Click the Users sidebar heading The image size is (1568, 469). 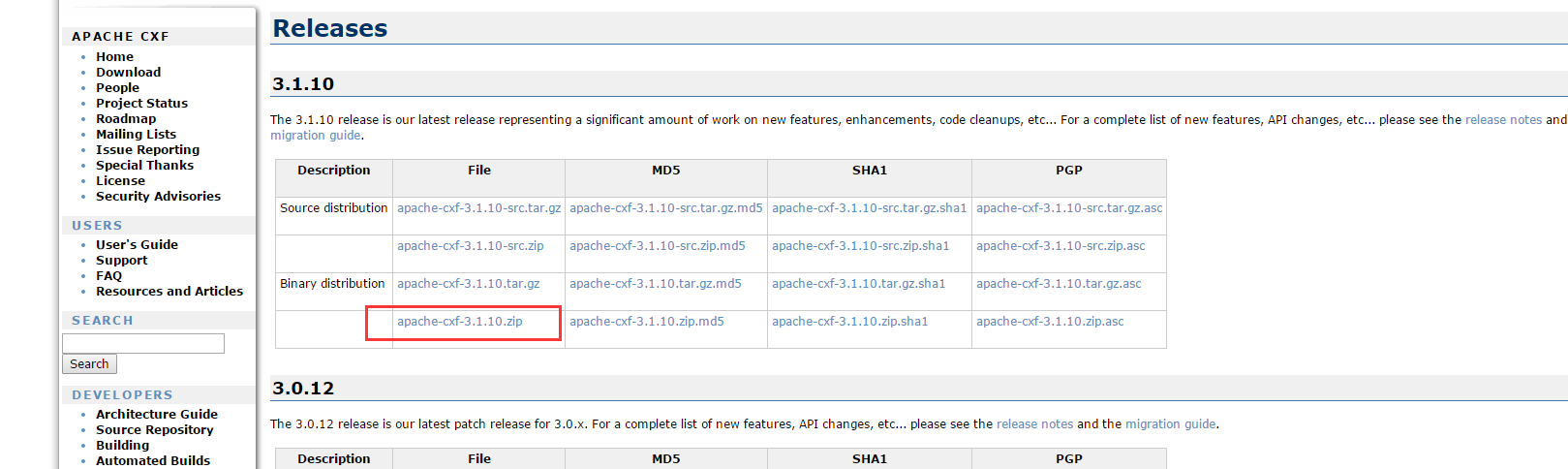[x=97, y=226]
